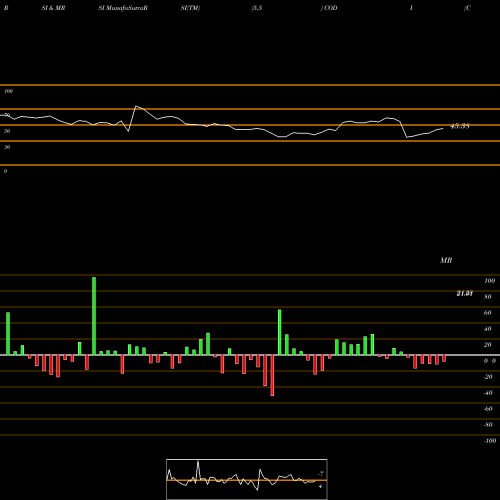Click the longest red bar in the MR histogram
This screenshot has width=500, height=500.
(x=272, y=375)
